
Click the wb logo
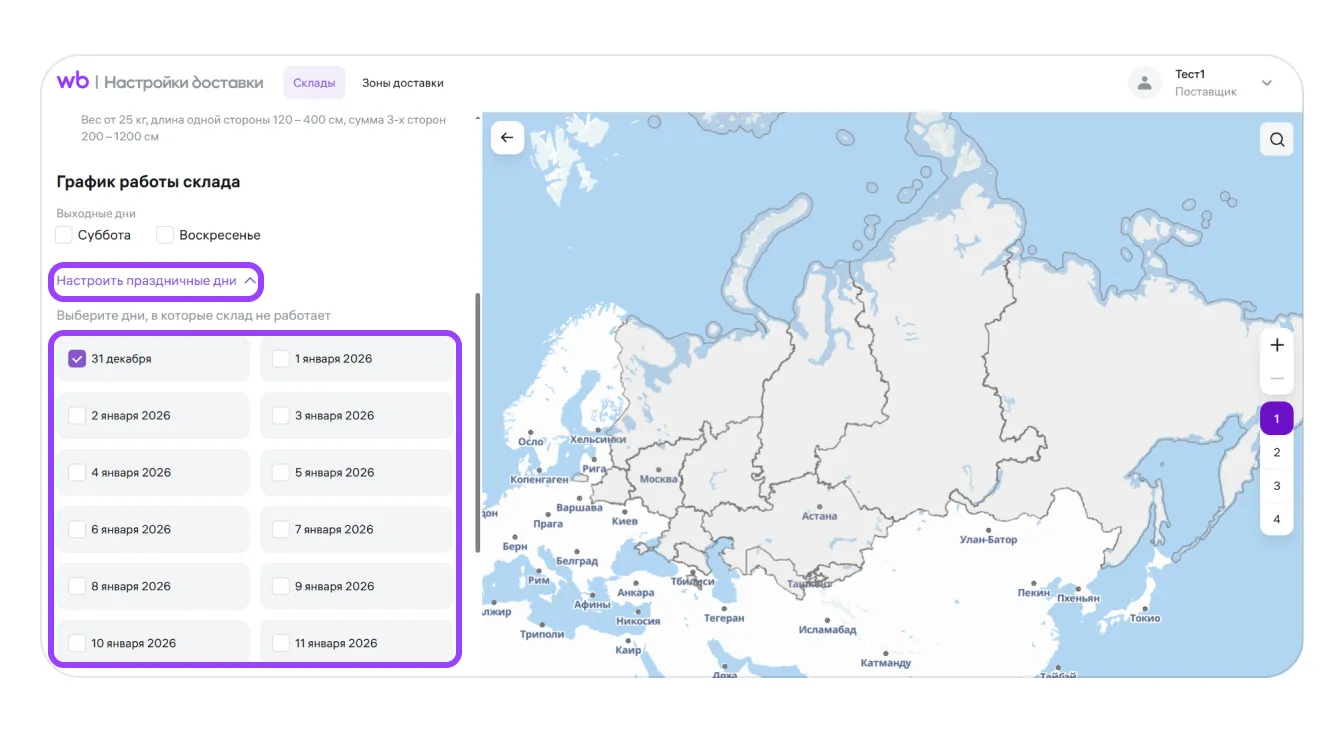(73, 82)
